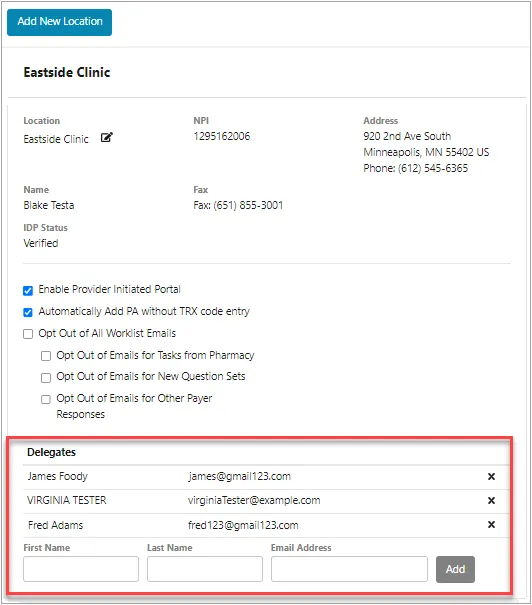The image size is (532, 605).
Task: Select email virginiaTester@example.com
Action: [254, 500]
